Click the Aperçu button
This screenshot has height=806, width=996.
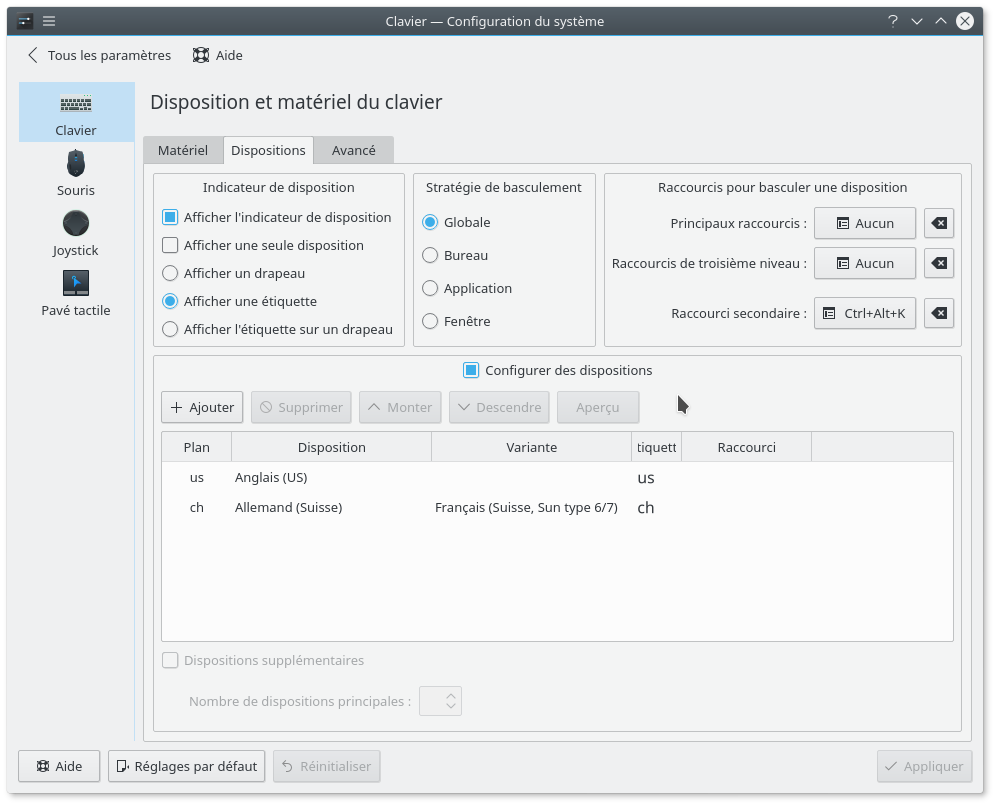point(598,407)
